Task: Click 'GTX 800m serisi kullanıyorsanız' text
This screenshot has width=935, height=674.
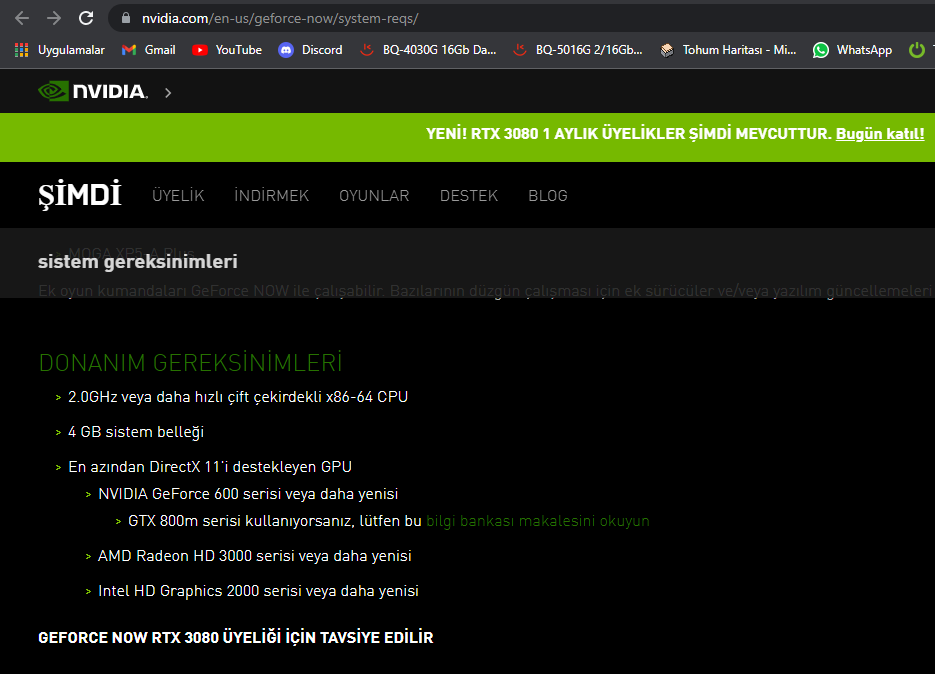Action: (x=275, y=521)
